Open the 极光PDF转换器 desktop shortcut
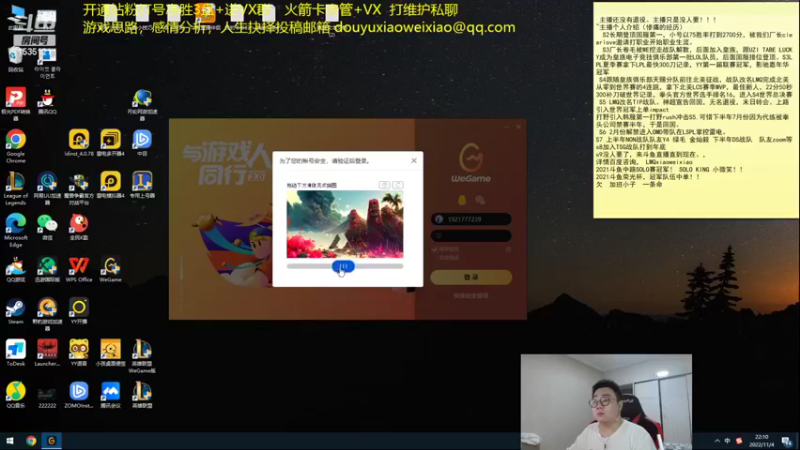Screen dimensions: 800x450 (x=16, y=104)
